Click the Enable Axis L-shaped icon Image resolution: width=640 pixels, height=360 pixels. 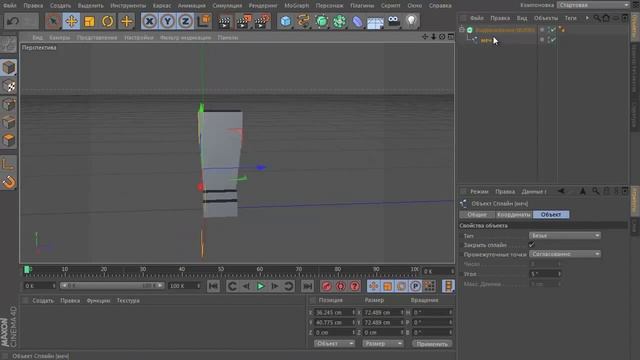click(9, 164)
